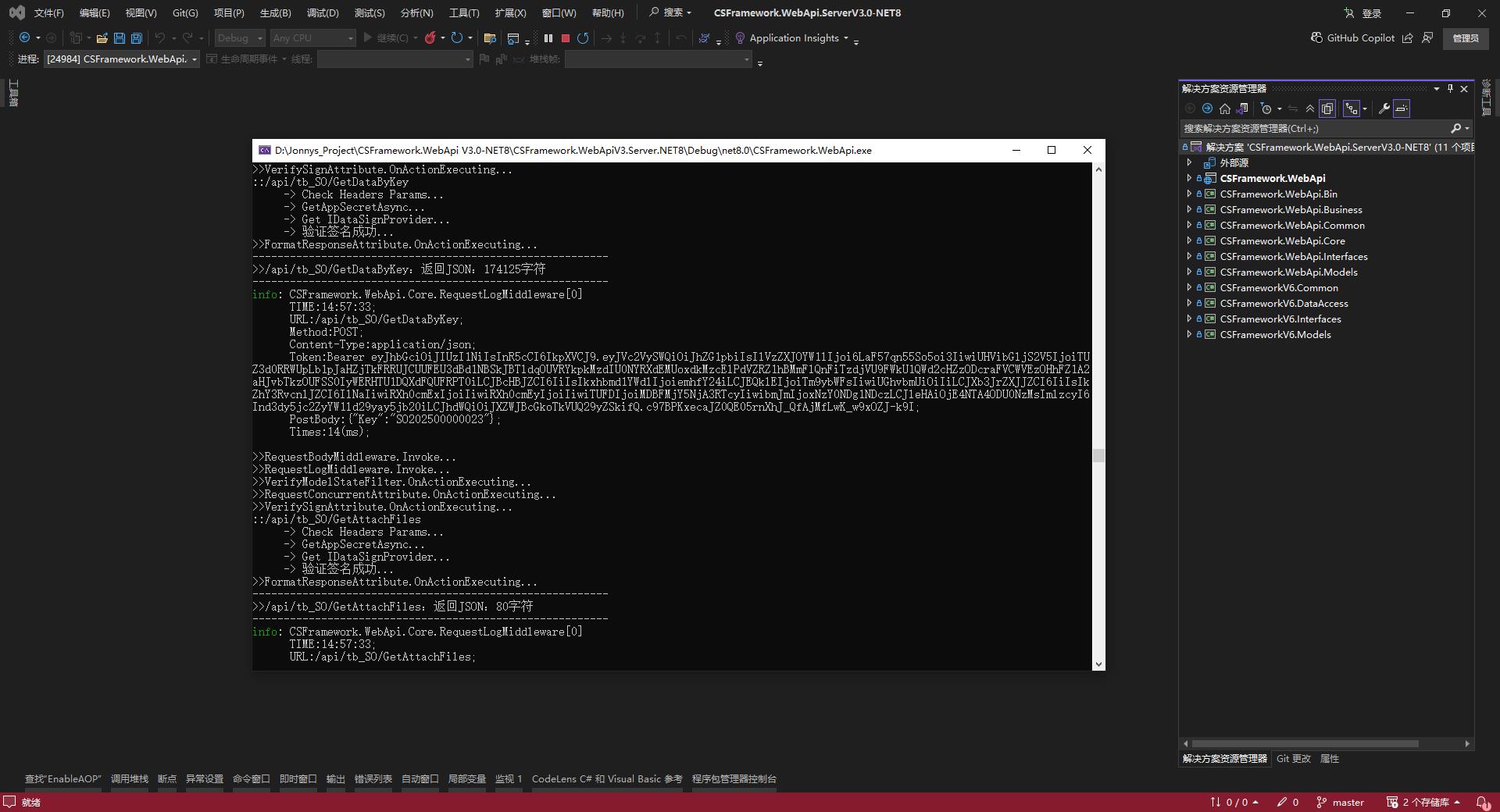Open the 调试(D) menu
This screenshot has width=1500, height=812.
pos(323,12)
